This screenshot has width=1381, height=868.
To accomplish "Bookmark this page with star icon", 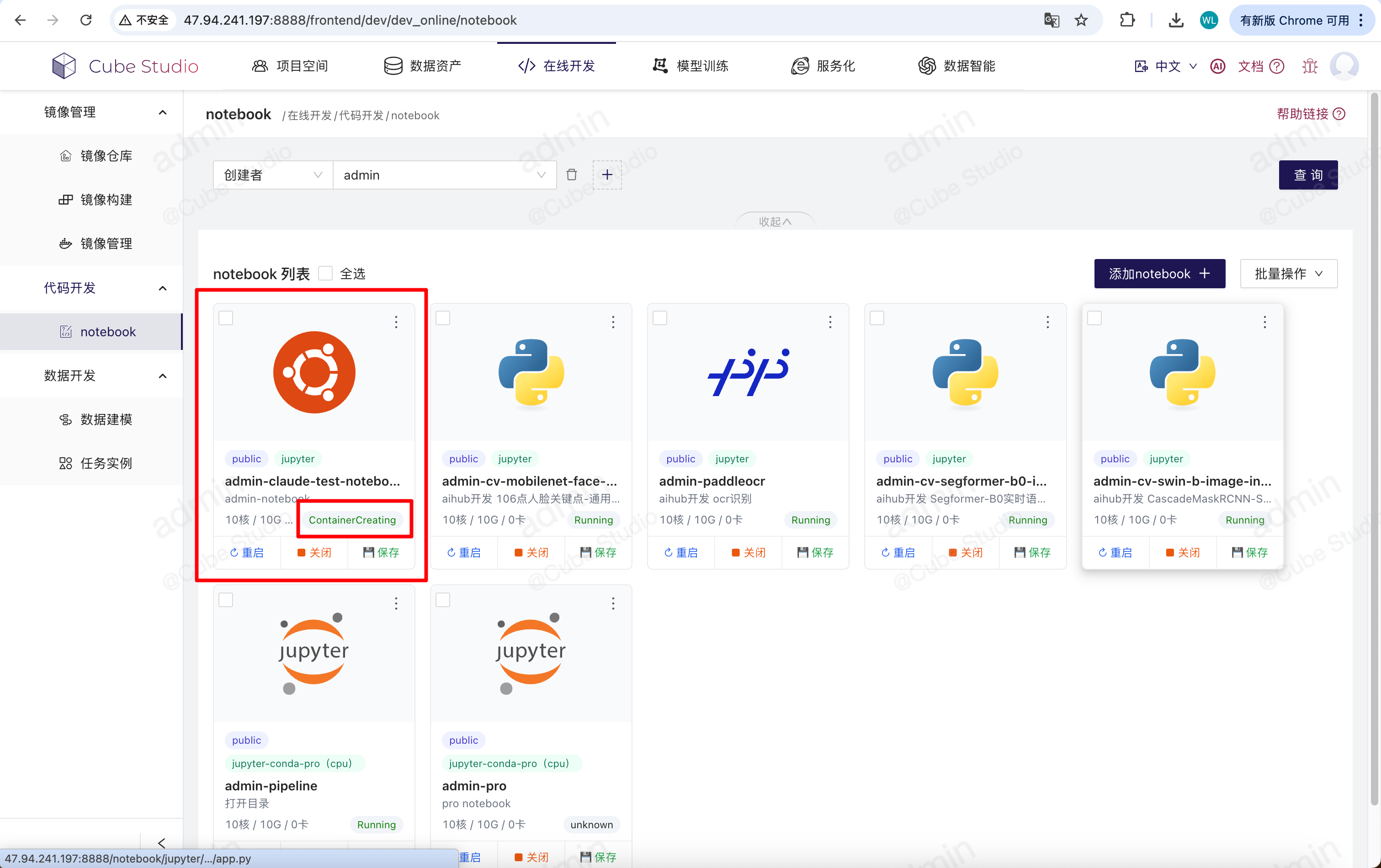I will [1080, 20].
